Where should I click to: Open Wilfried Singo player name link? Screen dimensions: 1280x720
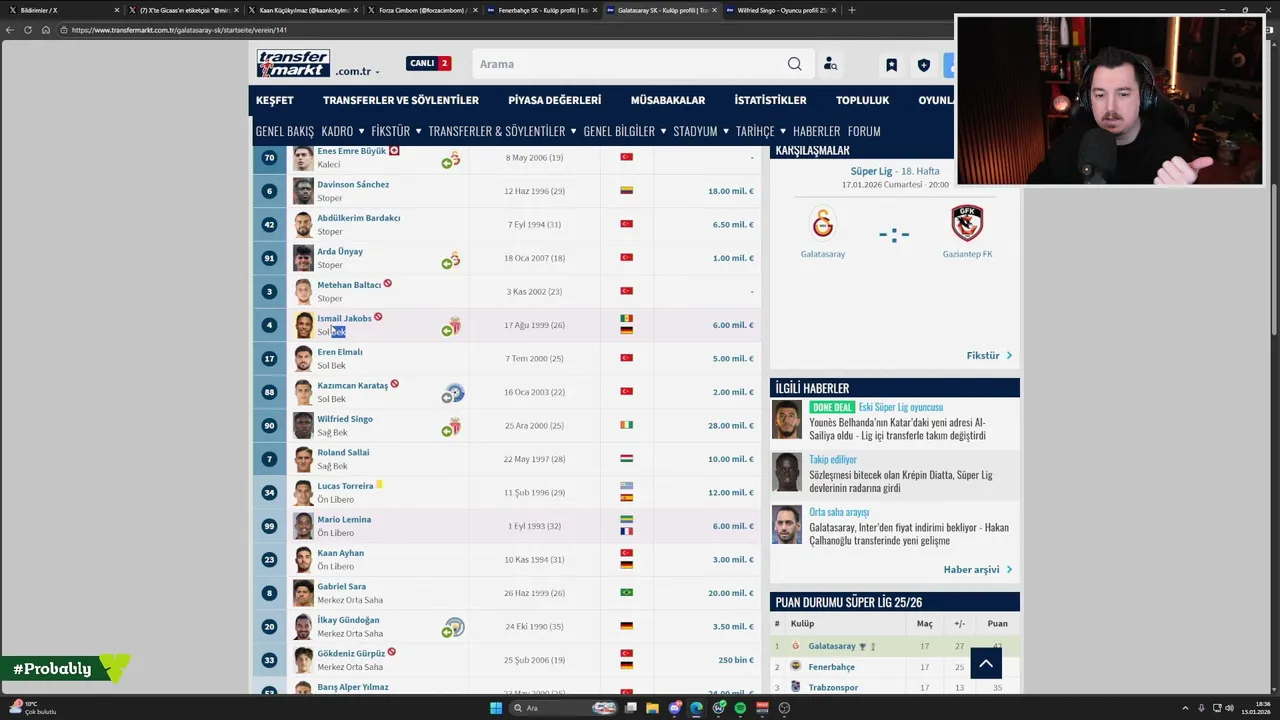[x=345, y=419]
